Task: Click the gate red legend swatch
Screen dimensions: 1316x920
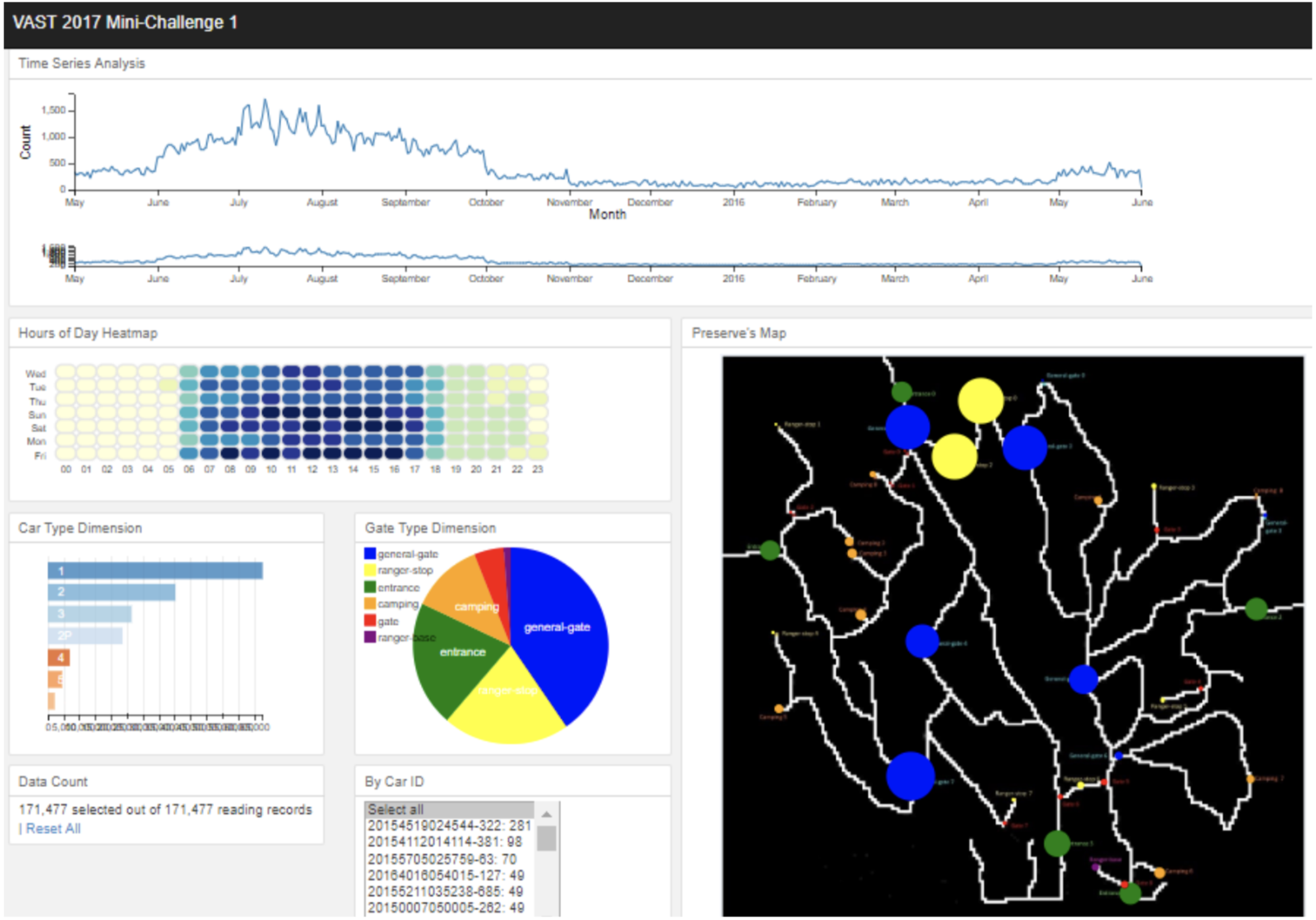Action: pos(370,620)
